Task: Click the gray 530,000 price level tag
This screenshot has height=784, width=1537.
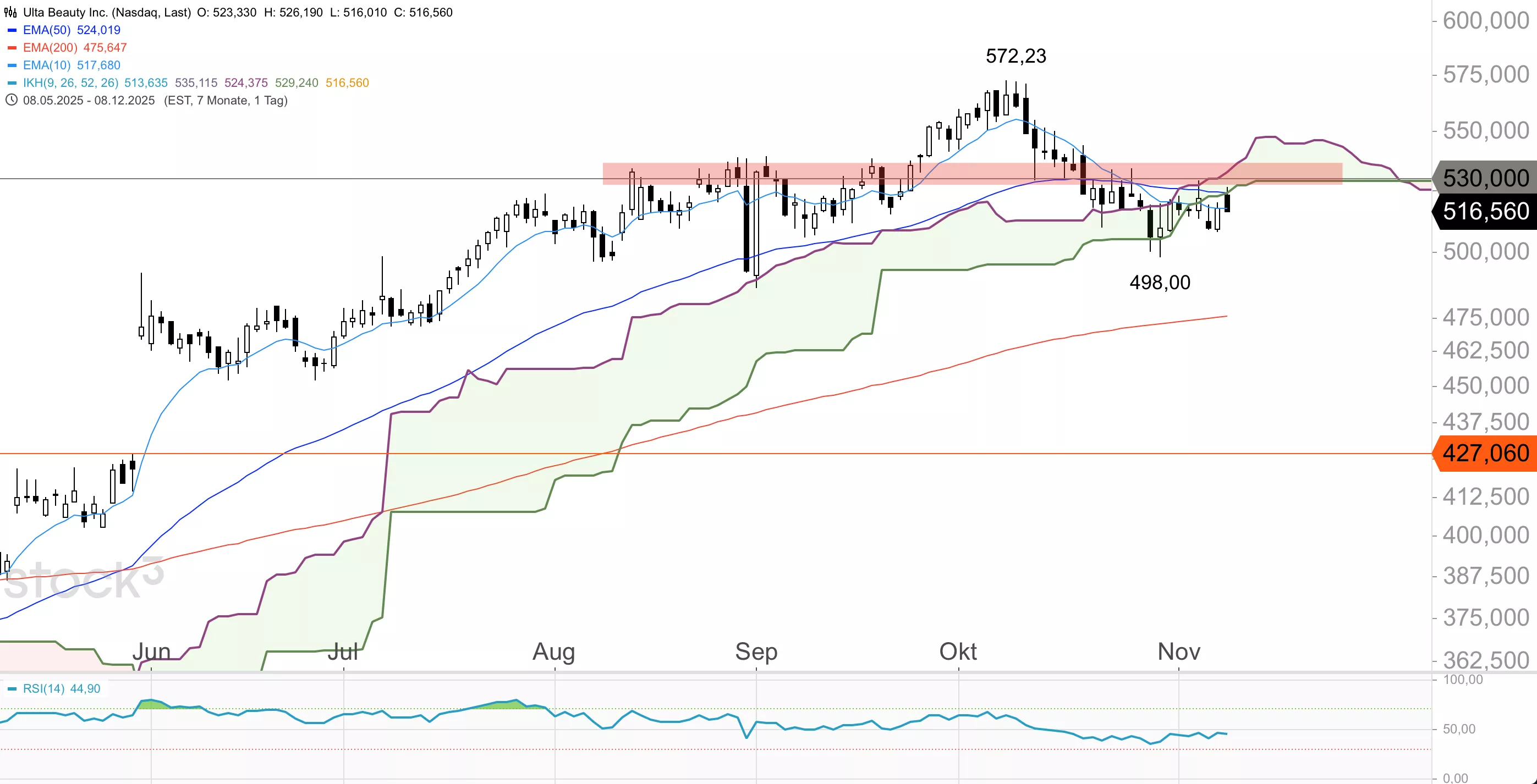Action: pos(1485,178)
